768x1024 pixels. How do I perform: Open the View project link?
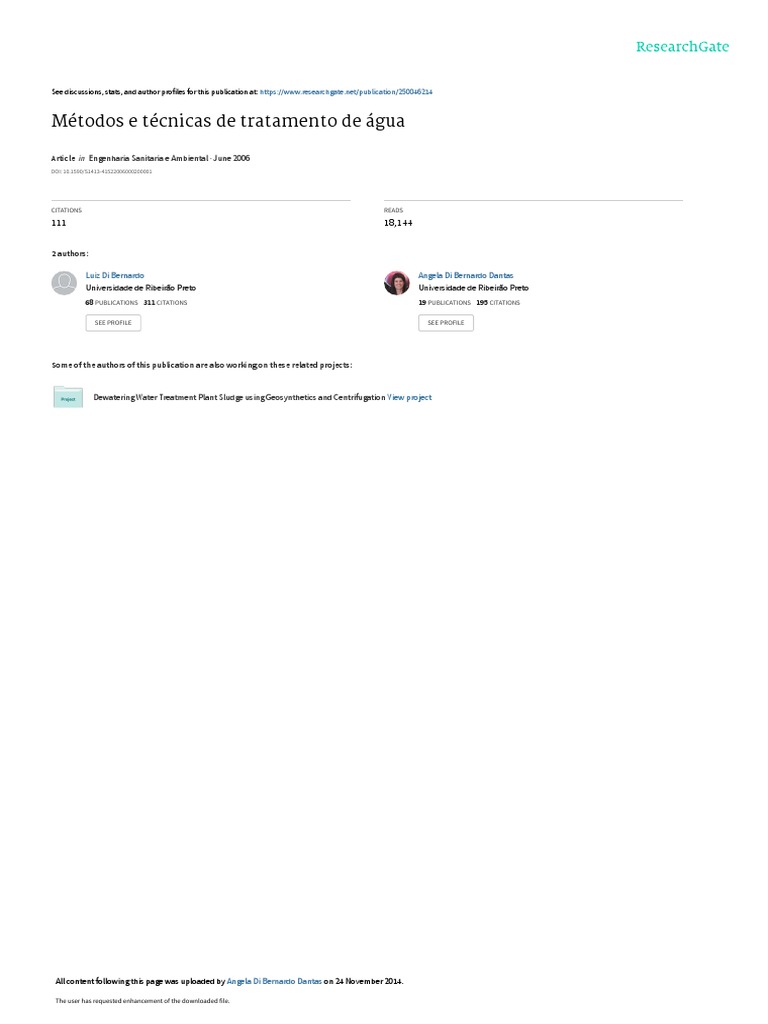click(x=409, y=397)
